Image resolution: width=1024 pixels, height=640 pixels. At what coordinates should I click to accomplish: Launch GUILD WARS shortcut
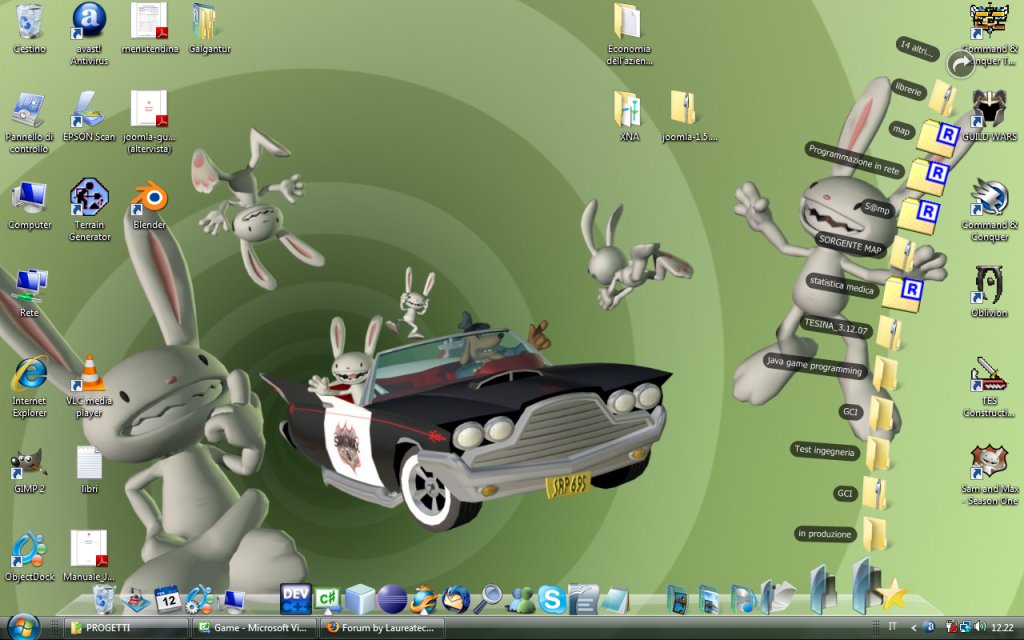(x=989, y=117)
